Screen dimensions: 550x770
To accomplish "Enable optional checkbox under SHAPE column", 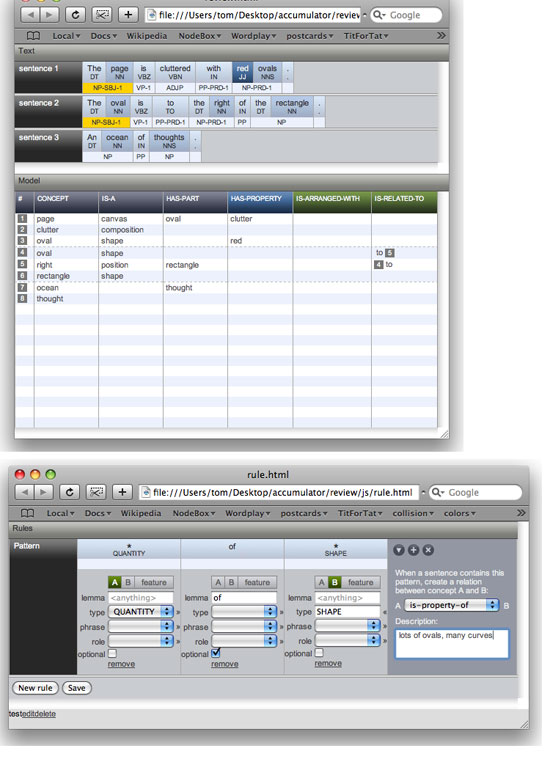I will (319, 653).
